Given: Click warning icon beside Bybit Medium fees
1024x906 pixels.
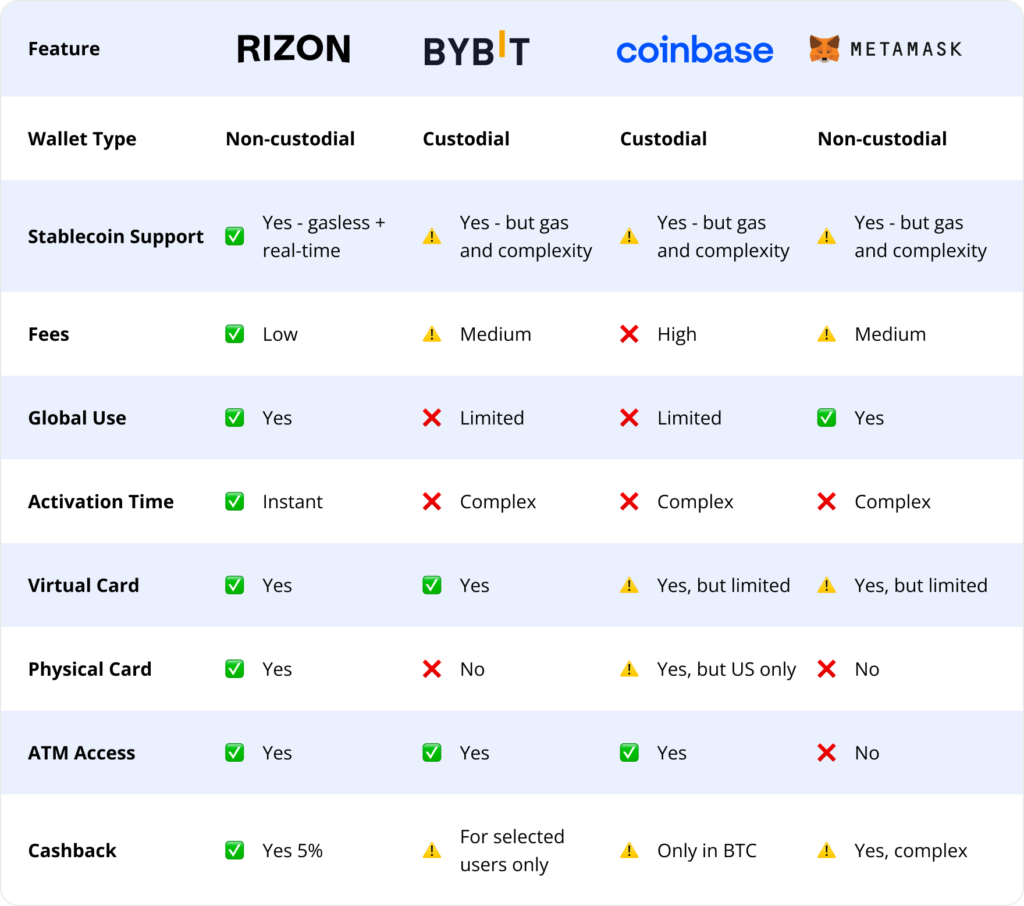Looking at the screenshot, I should tap(432, 334).
